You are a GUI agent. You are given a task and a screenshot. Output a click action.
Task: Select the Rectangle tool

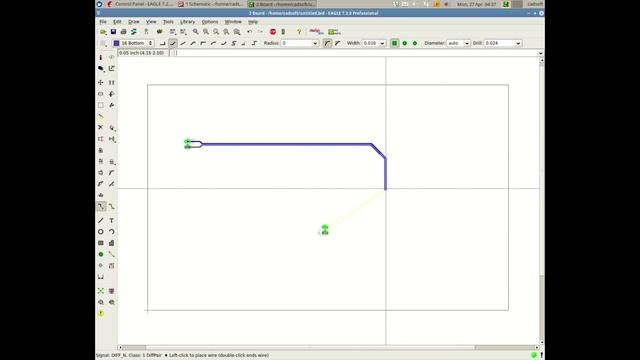[x=101, y=243]
